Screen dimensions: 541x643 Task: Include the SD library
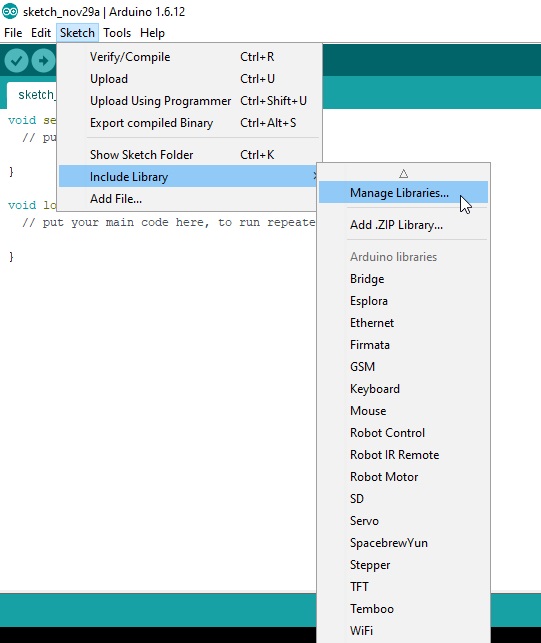404,499
